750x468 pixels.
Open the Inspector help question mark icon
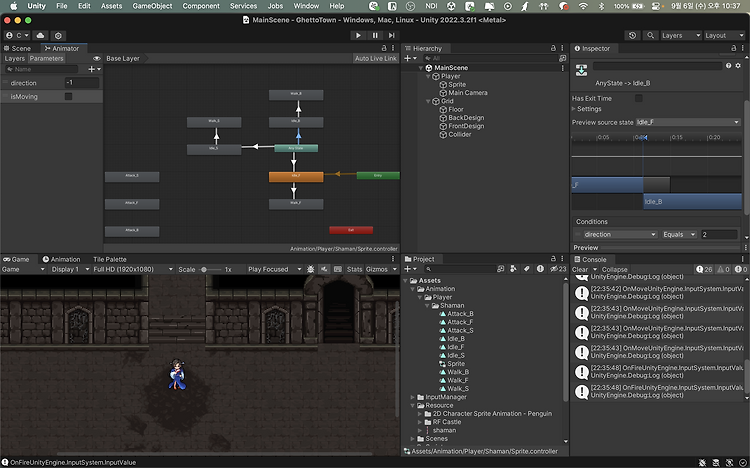728,66
